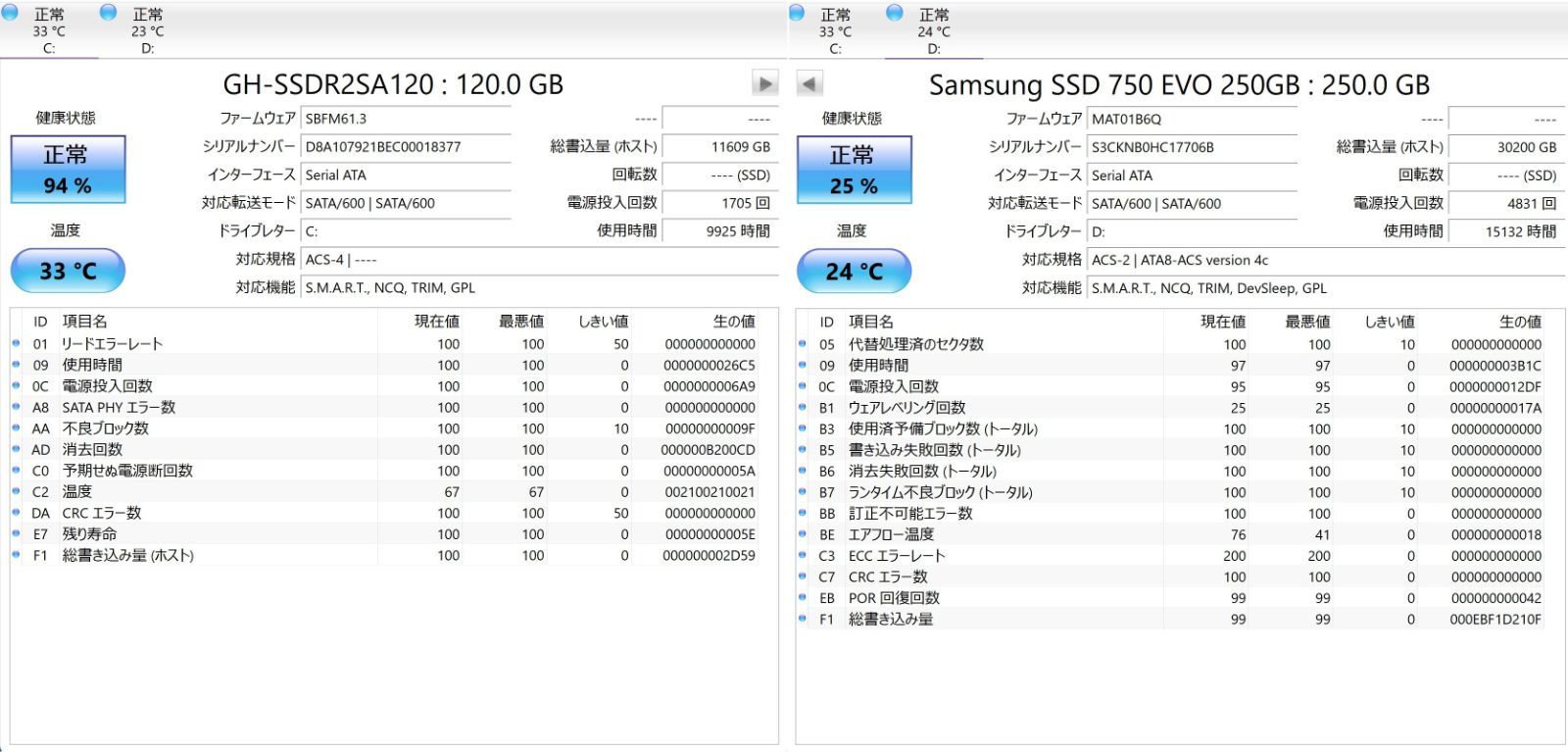Click status icon for 残り寿命 row
This screenshot has width=1568, height=752.
[x=16, y=533]
